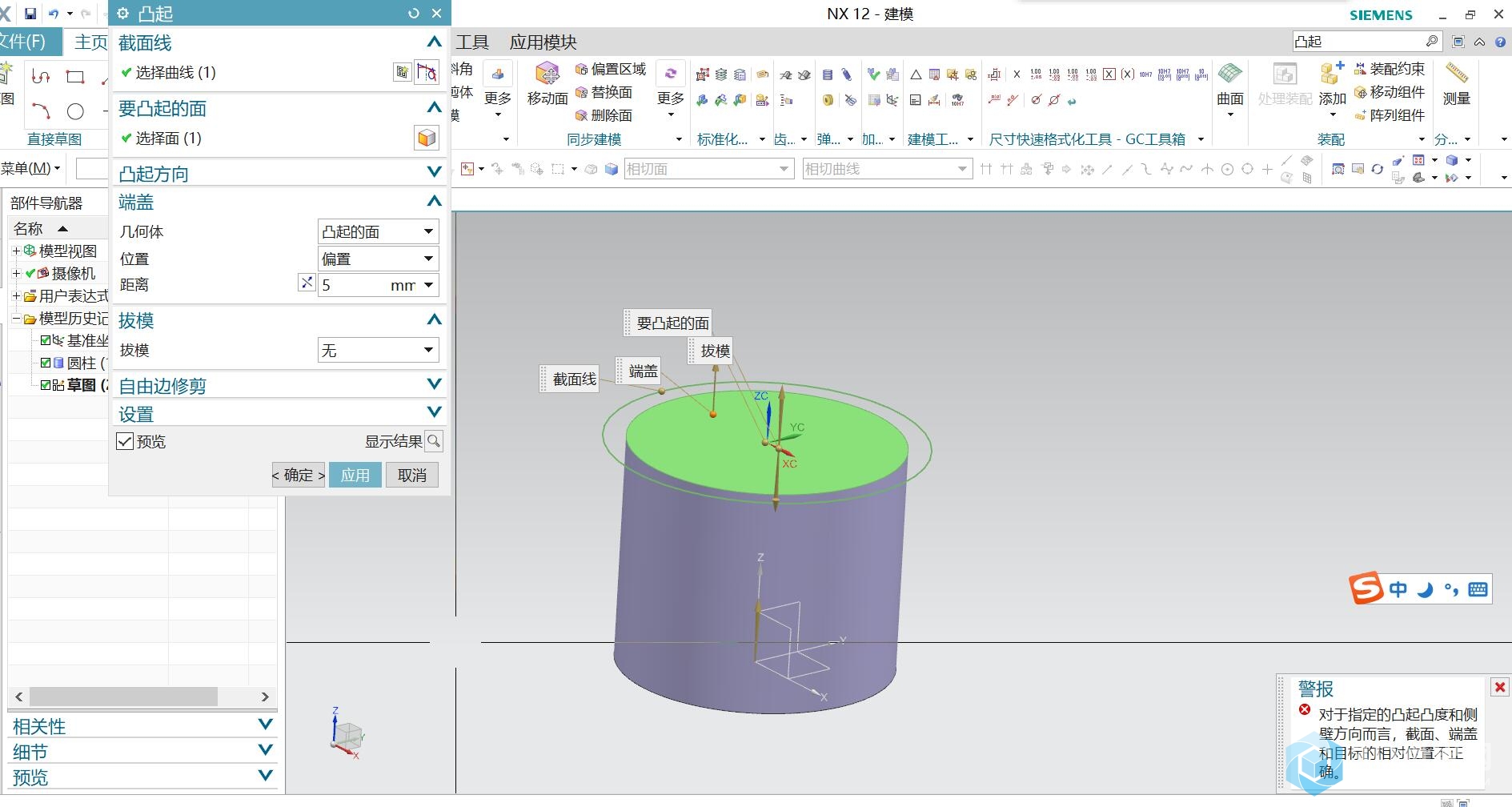The width and height of the screenshot is (1512, 807).
Task: Select the 移动组件 move component tool
Action: [x=1390, y=92]
